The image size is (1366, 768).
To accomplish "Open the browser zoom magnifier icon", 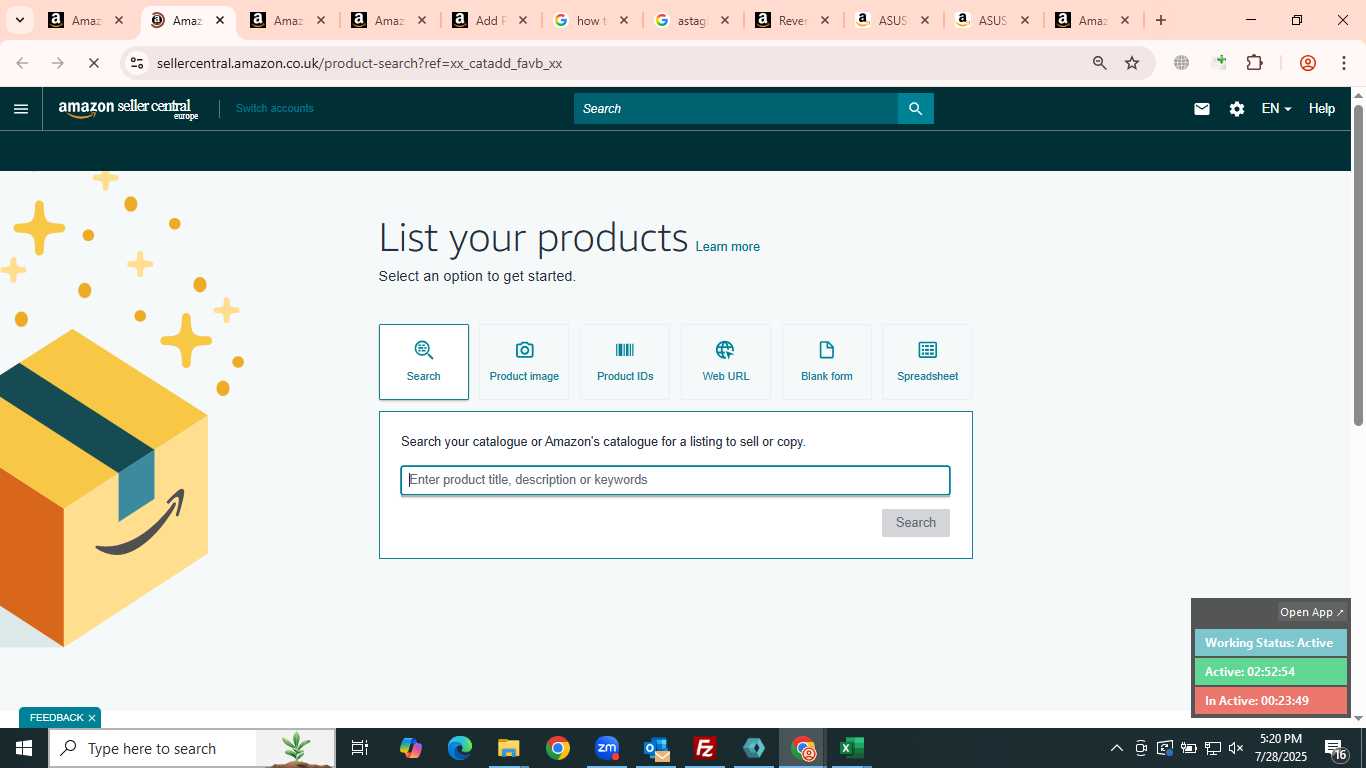I will 1099,63.
